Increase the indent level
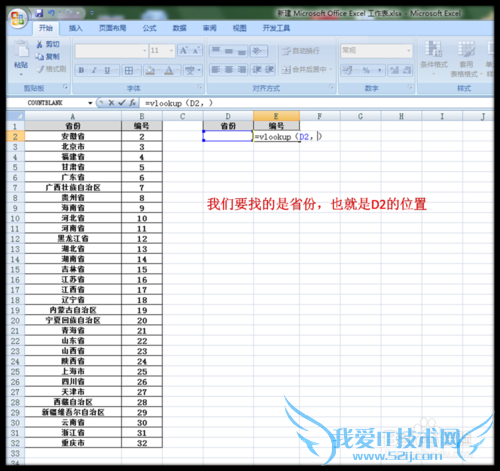500x471 pixels. (x=269, y=69)
